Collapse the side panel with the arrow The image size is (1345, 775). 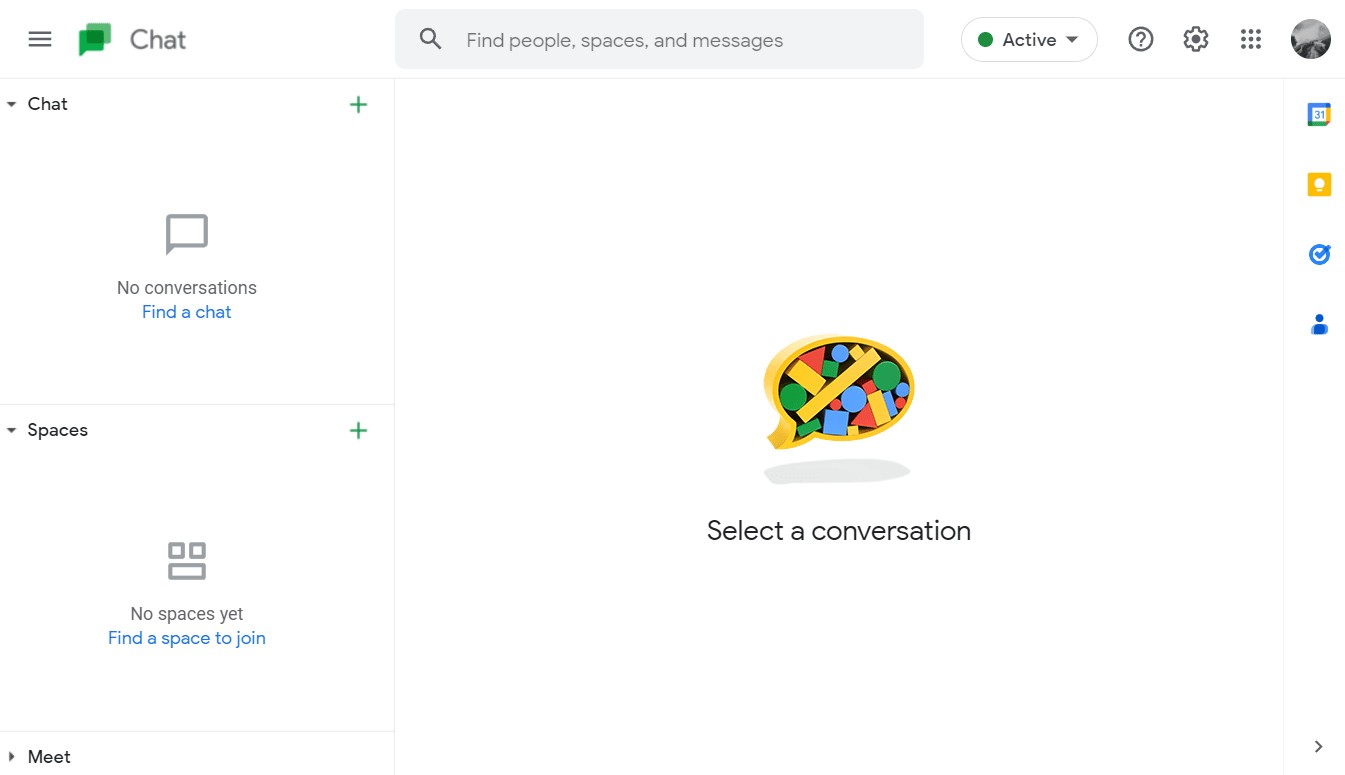pos(1317,746)
